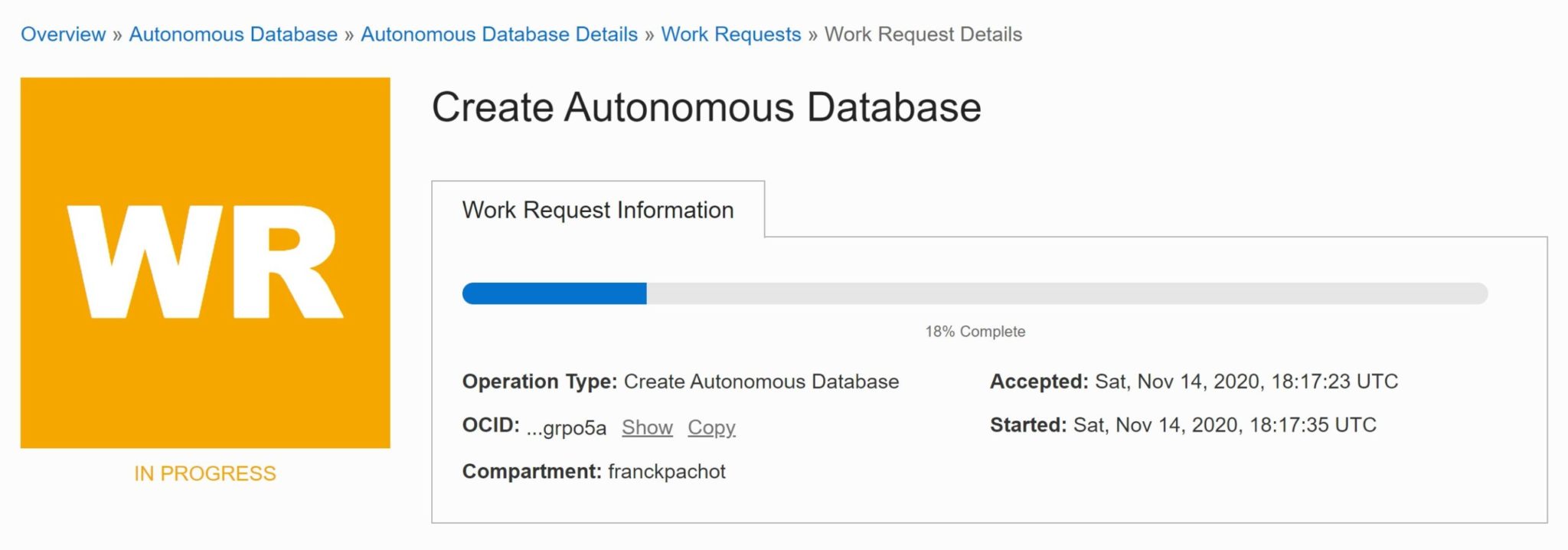Open the Overview breadcrumb link
Image resolution: width=1568 pixels, height=550 pixels.
coord(63,34)
